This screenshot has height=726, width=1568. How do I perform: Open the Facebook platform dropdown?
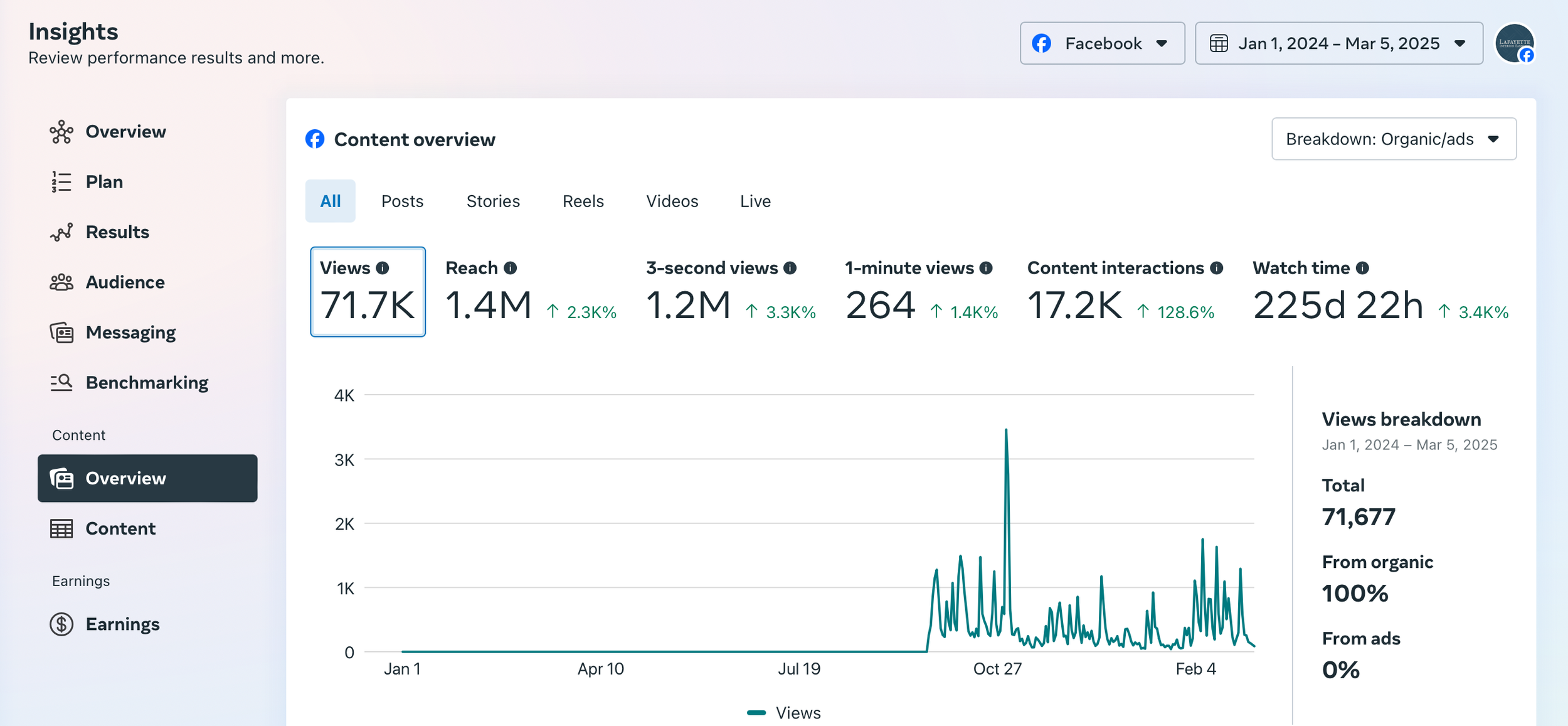pyautogui.click(x=1102, y=43)
